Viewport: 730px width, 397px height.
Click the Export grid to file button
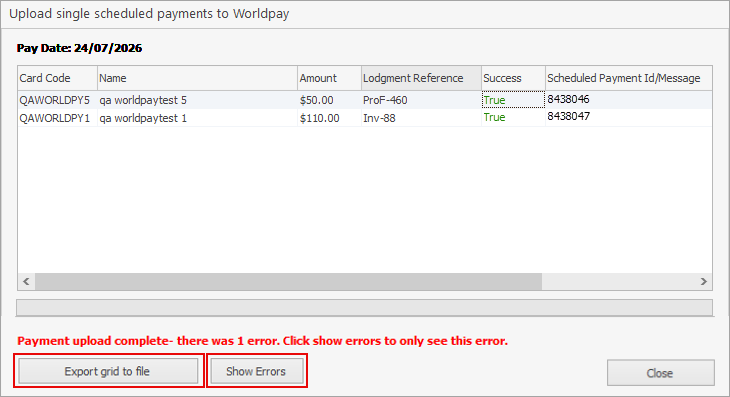pos(108,371)
